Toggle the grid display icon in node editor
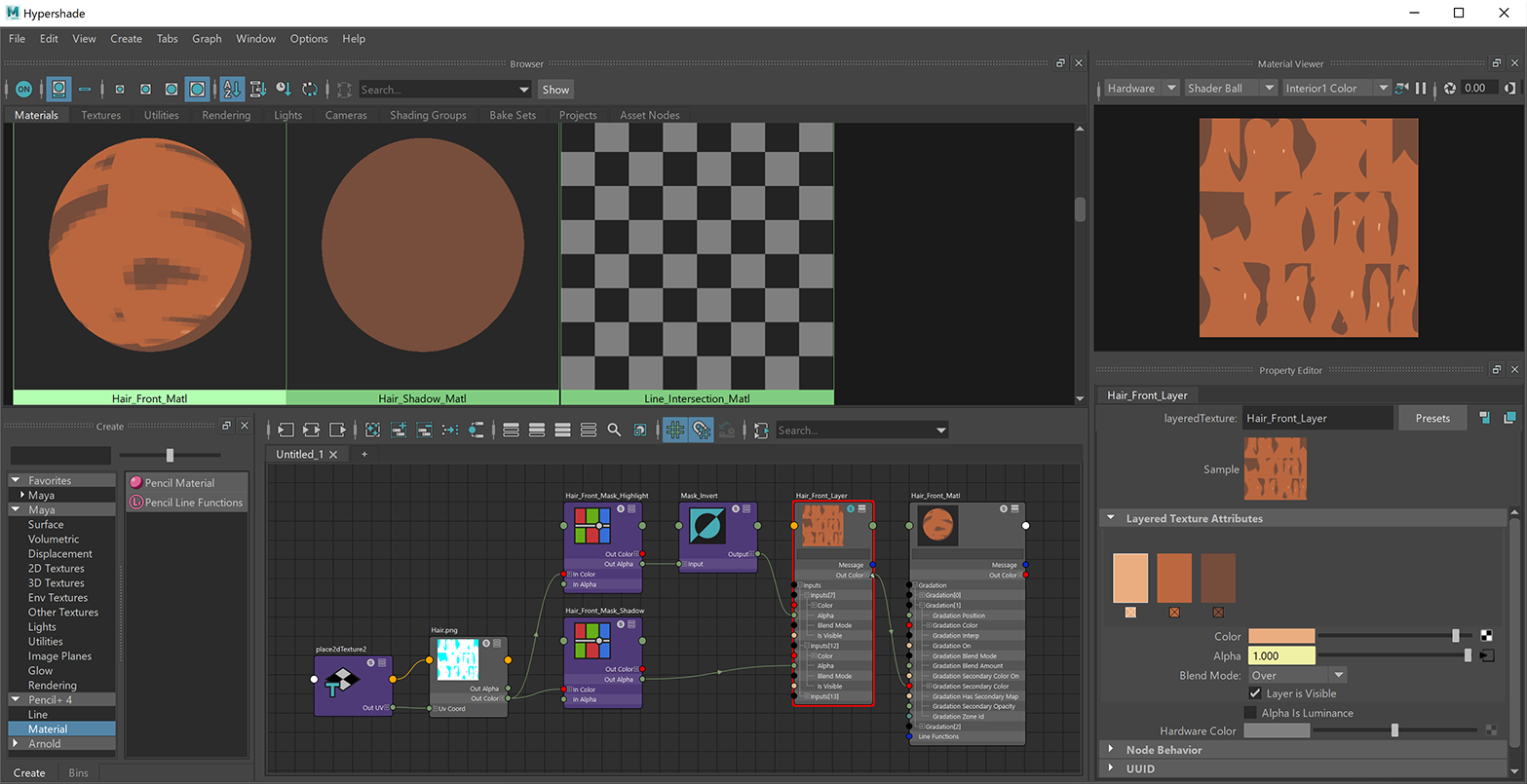This screenshot has width=1527, height=784. [x=674, y=429]
